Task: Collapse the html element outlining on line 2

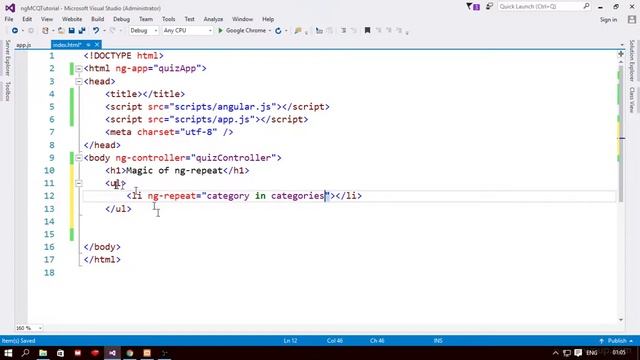Action: pos(79,69)
